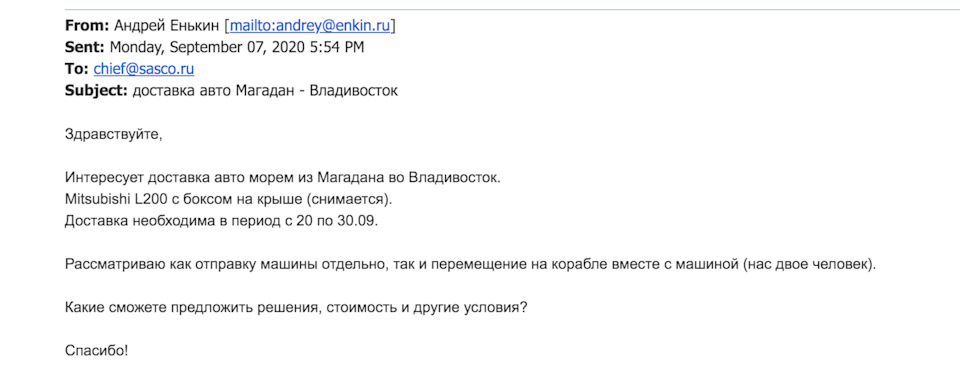Click the phrase (нас двое человек)
Image resolution: width=960 pixels, height=392 pixels.
(x=809, y=265)
